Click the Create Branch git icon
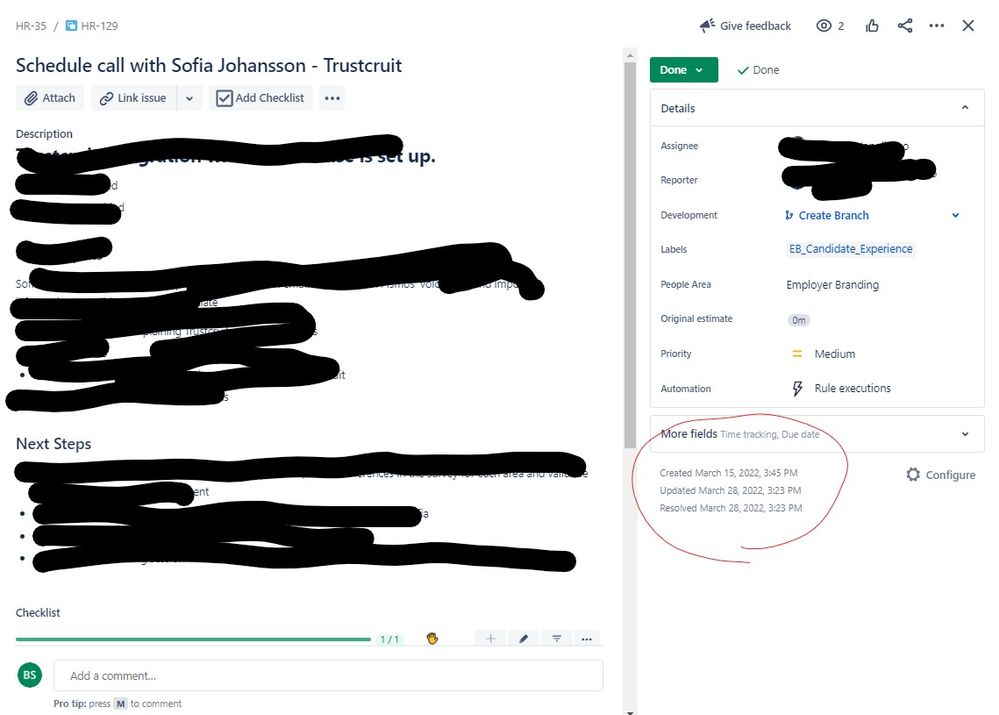This screenshot has width=999, height=715. (x=789, y=215)
